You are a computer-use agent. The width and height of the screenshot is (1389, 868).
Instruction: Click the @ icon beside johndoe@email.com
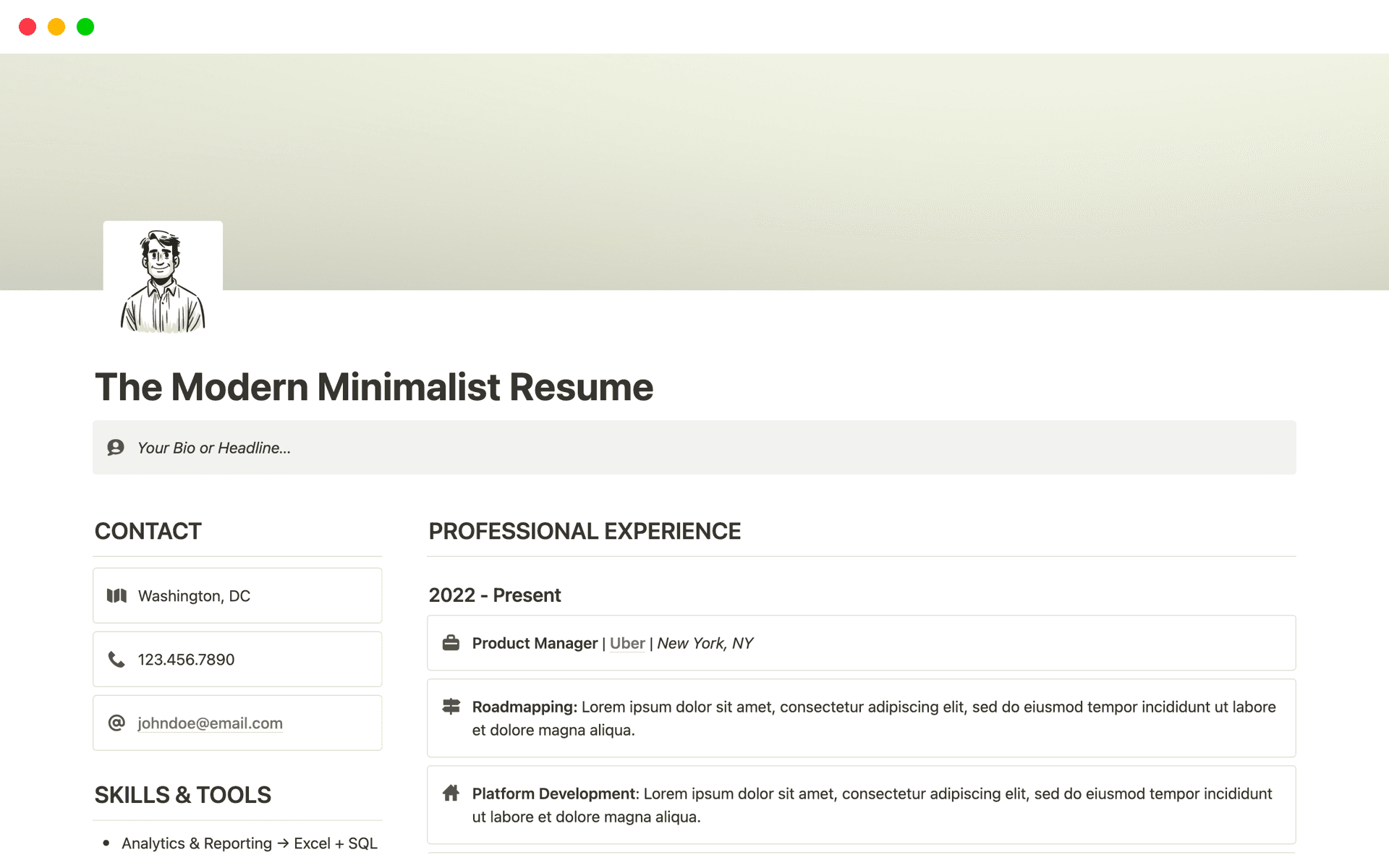[x=116, y=723]
